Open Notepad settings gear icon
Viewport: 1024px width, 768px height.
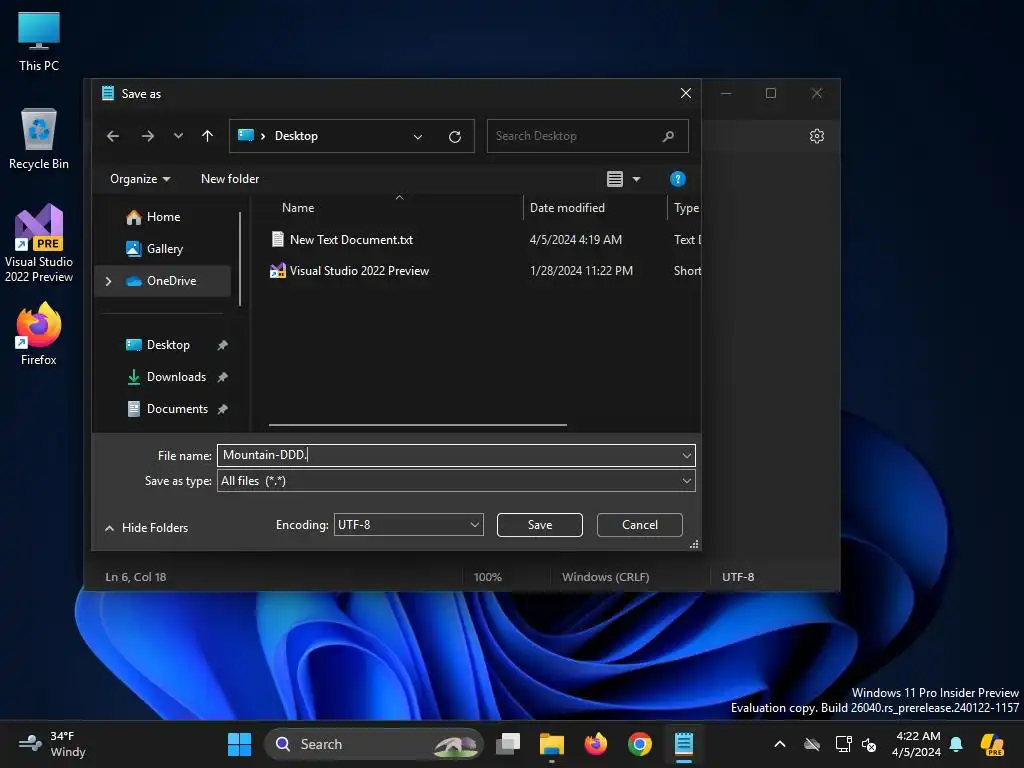(x=816, y=136)
